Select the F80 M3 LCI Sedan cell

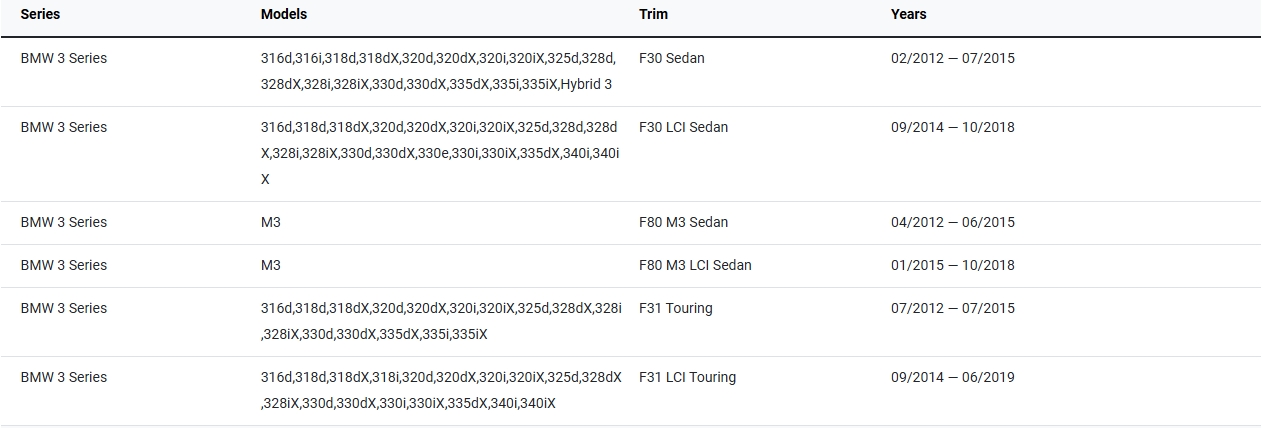coord(695,265)
